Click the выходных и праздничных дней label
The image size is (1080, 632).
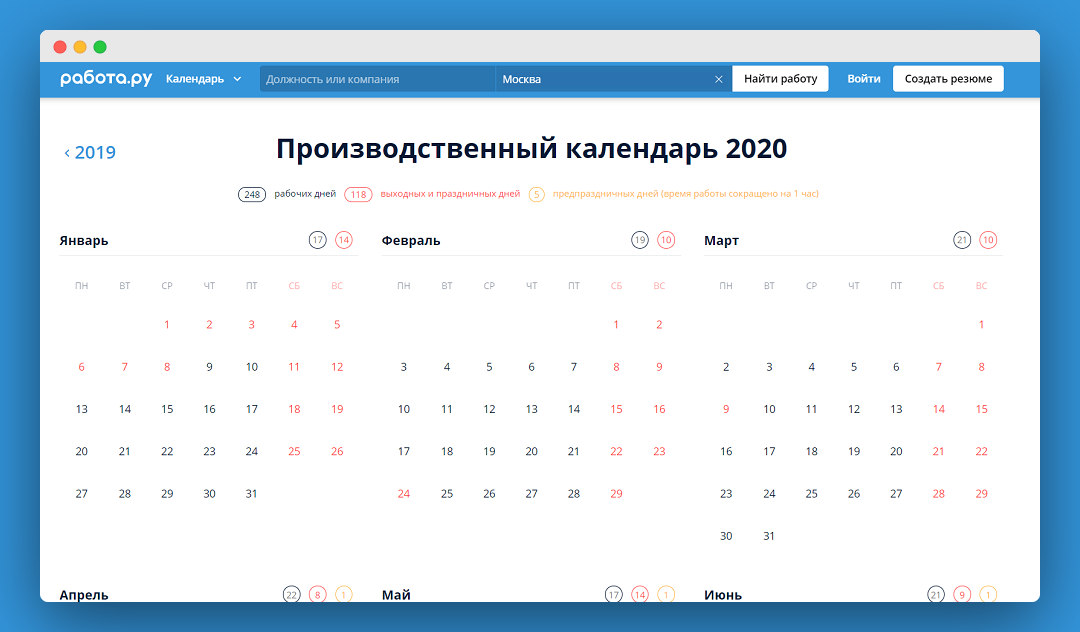(x=450, y=194)
